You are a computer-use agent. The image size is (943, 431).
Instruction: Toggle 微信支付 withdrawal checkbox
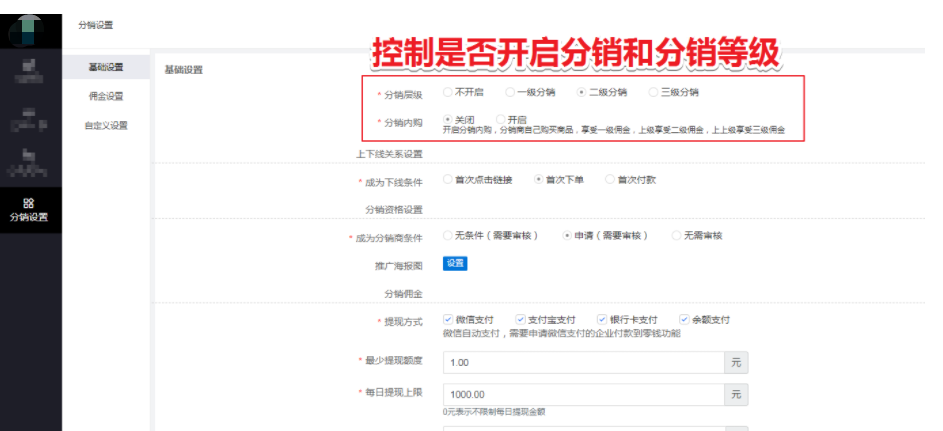[x=448, y=319]
